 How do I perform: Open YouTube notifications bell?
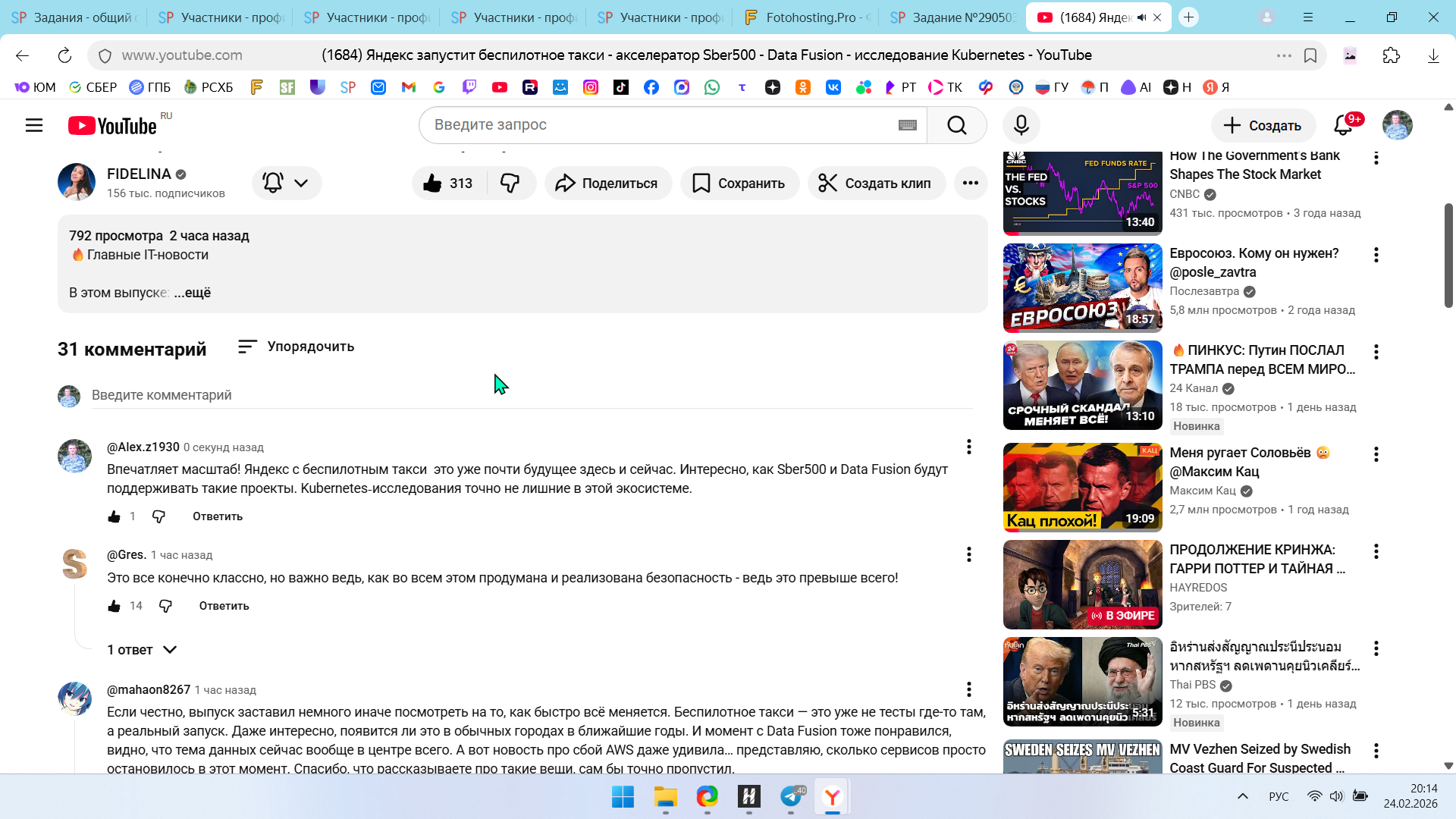point(1343,125)
